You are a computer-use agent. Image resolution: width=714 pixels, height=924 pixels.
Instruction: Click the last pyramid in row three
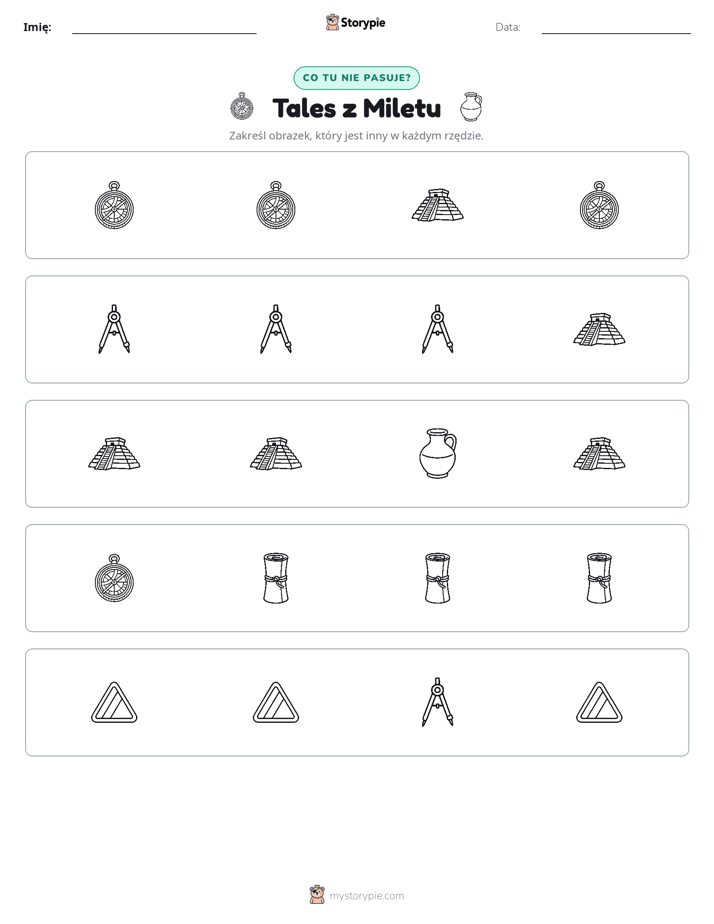pyautogui.click(x=599, y=454)
